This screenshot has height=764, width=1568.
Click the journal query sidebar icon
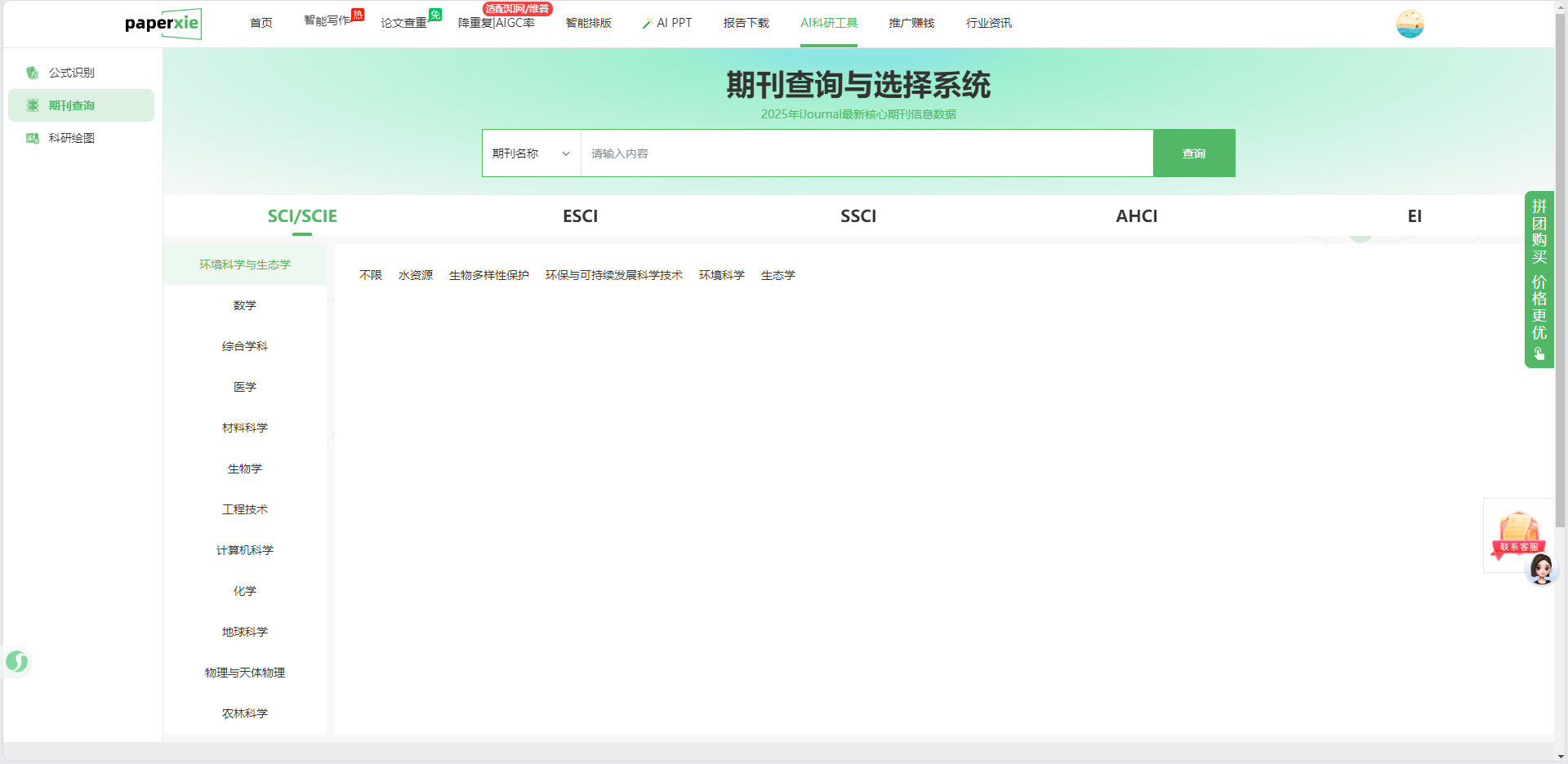(33, 105)
